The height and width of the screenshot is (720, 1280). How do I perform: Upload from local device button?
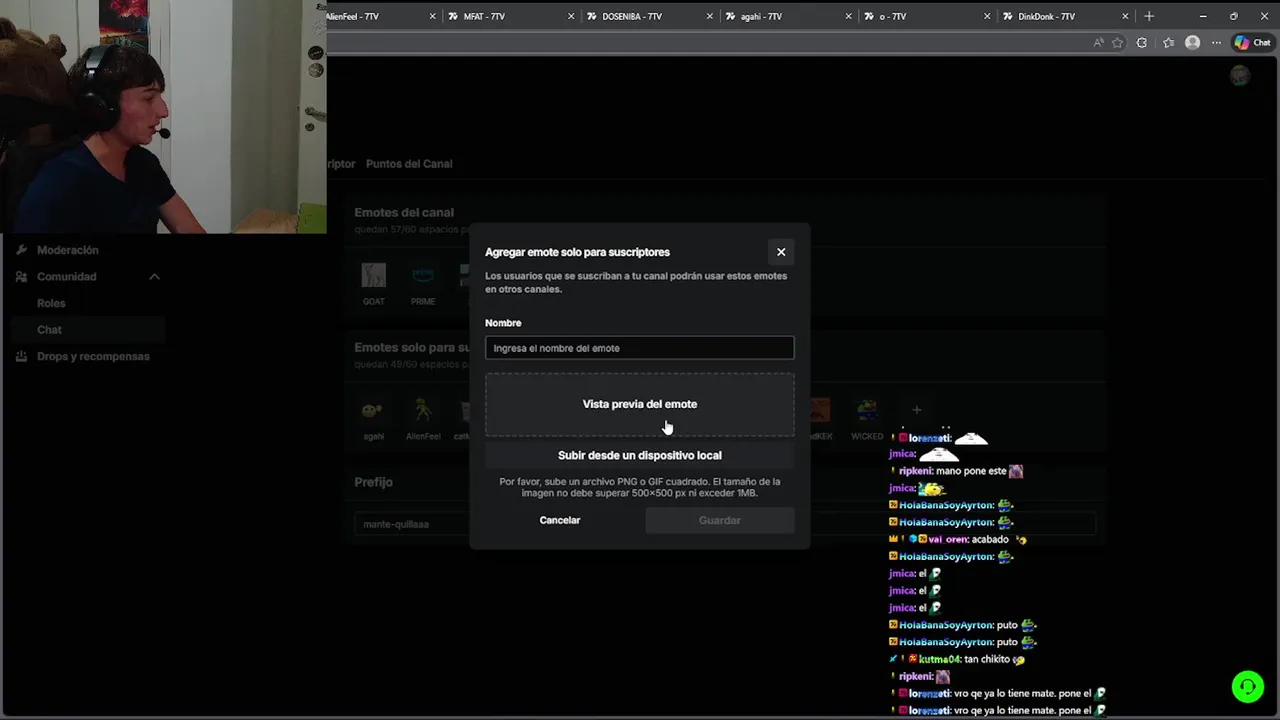[640, 455]
